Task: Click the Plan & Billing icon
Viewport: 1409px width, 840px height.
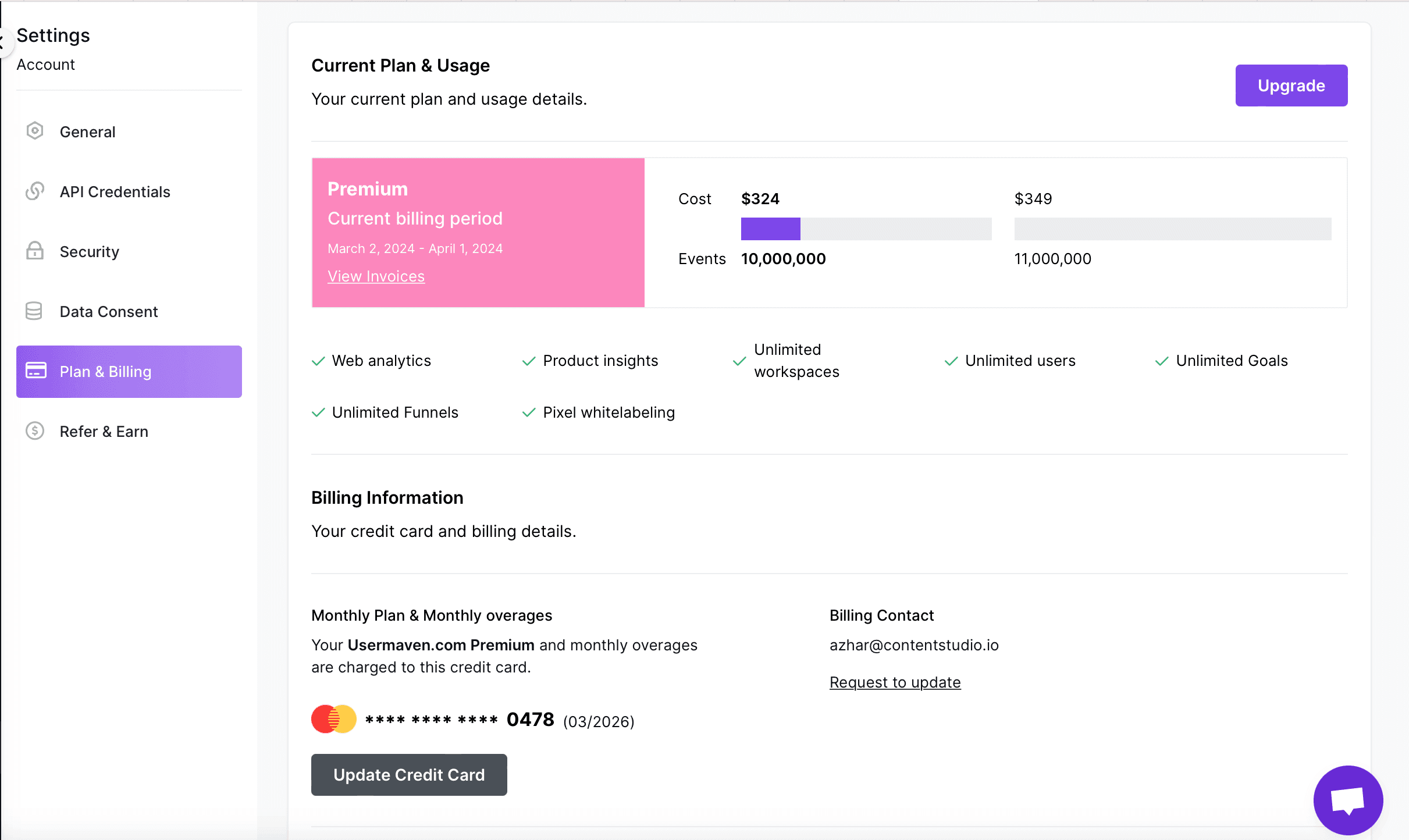Action: tap(35, 371)
